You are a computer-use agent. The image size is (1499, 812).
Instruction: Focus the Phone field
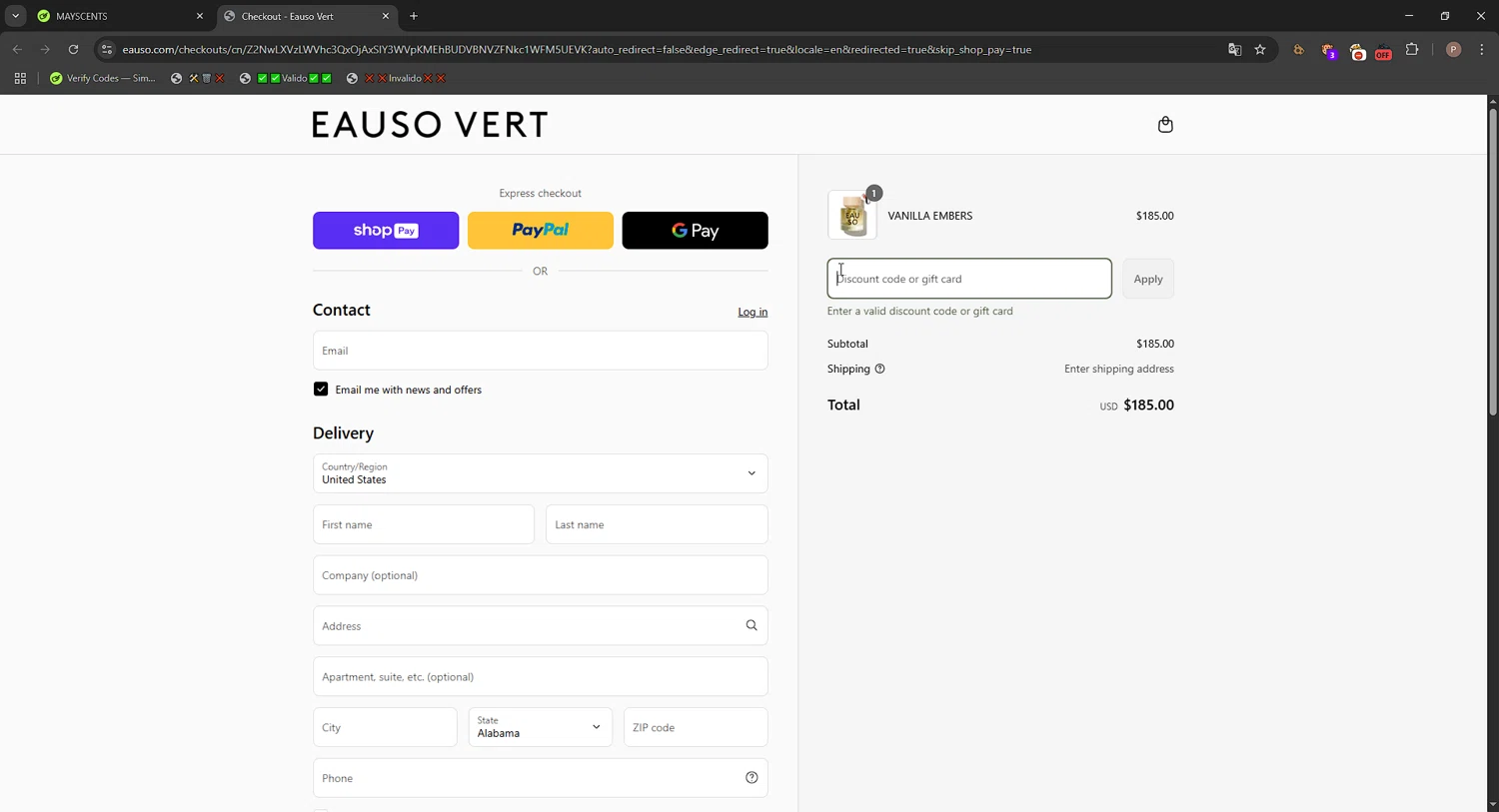(541, 778)
